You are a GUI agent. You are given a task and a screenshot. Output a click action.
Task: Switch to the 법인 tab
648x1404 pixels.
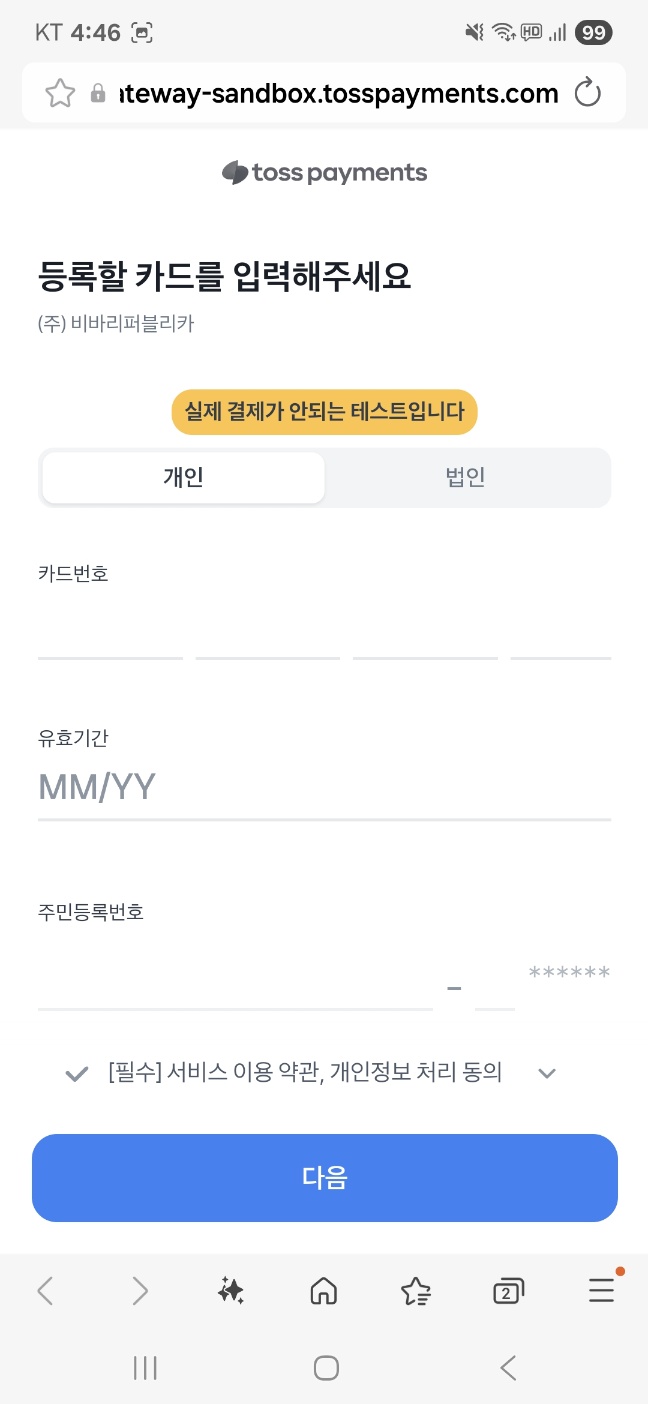466,477
